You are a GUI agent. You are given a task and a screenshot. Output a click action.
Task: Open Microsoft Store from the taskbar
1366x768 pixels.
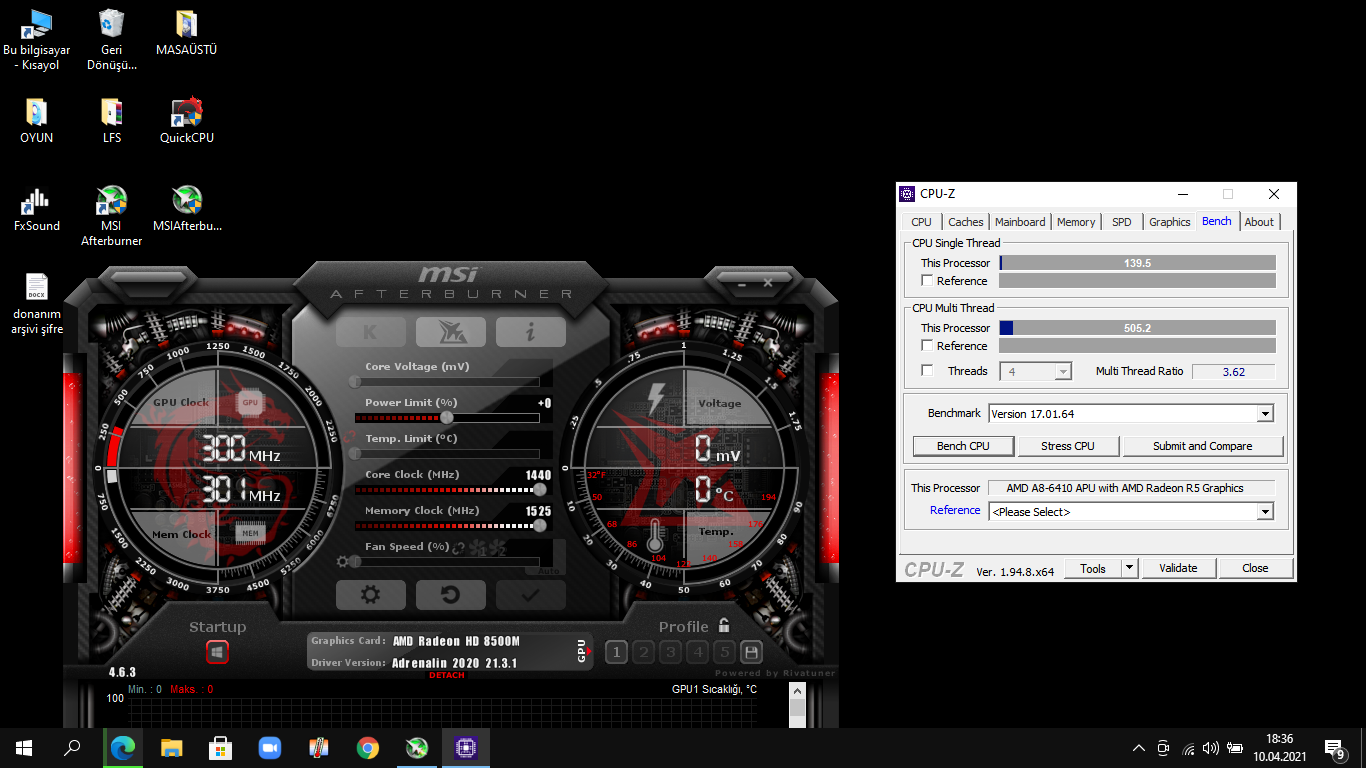[x=221, y=747]
